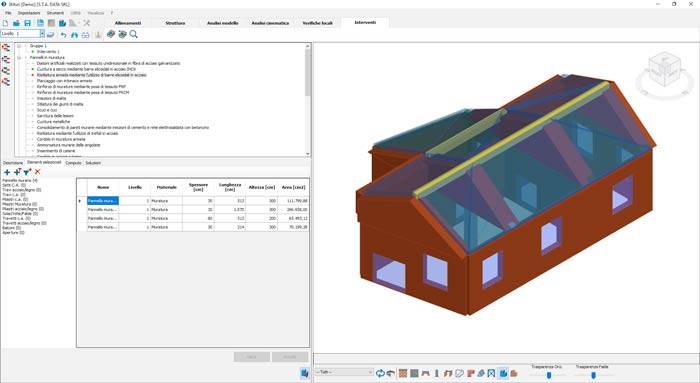This screenshot has height=383, width=700.
Task: Adjust the Trasparenza Falde slider
Action: 593,375
